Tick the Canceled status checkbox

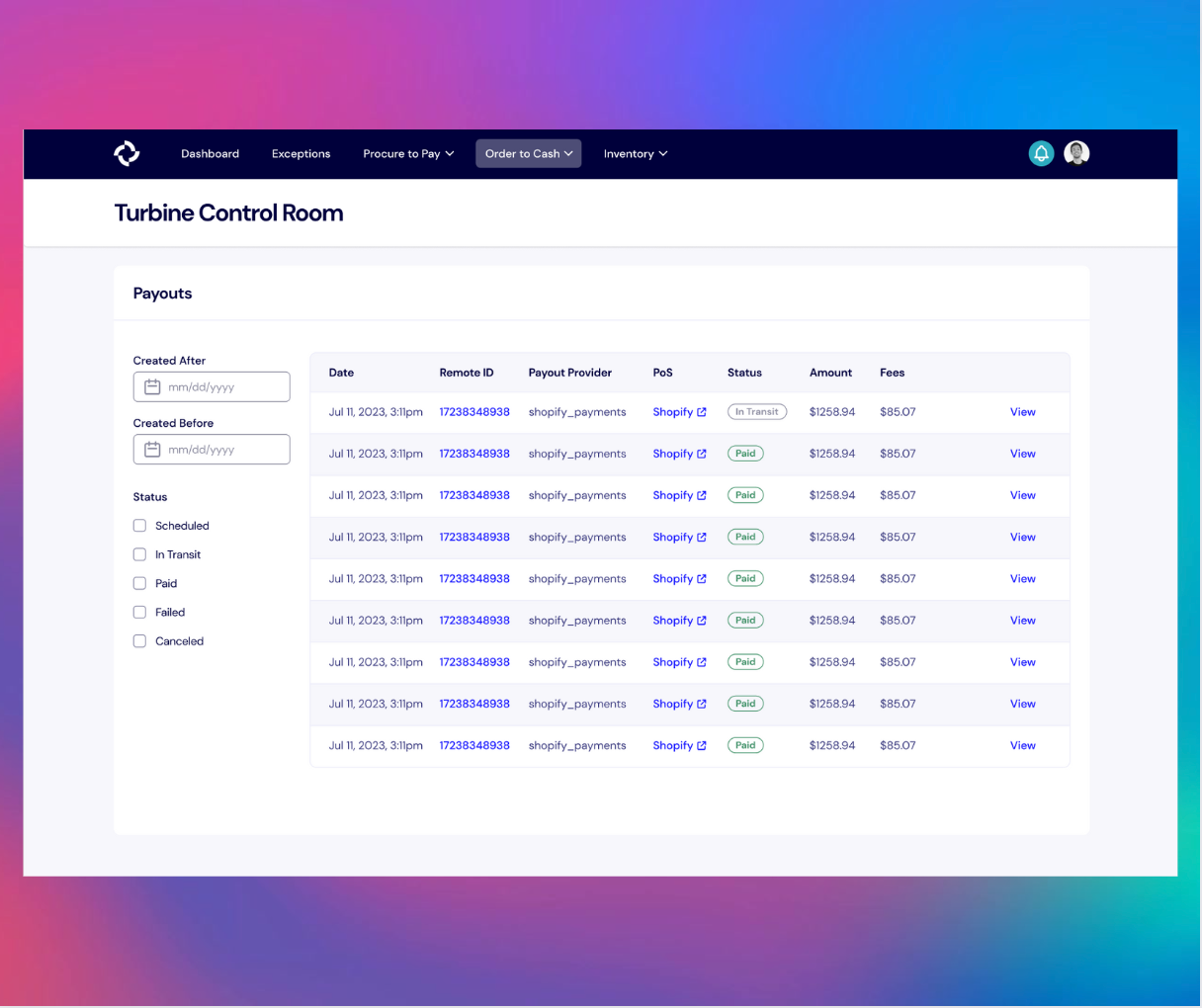139,641
